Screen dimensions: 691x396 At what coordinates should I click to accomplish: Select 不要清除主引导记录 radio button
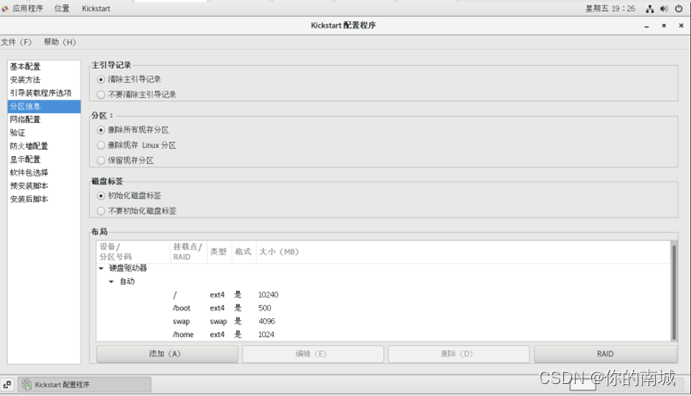(x=101, y=94)
